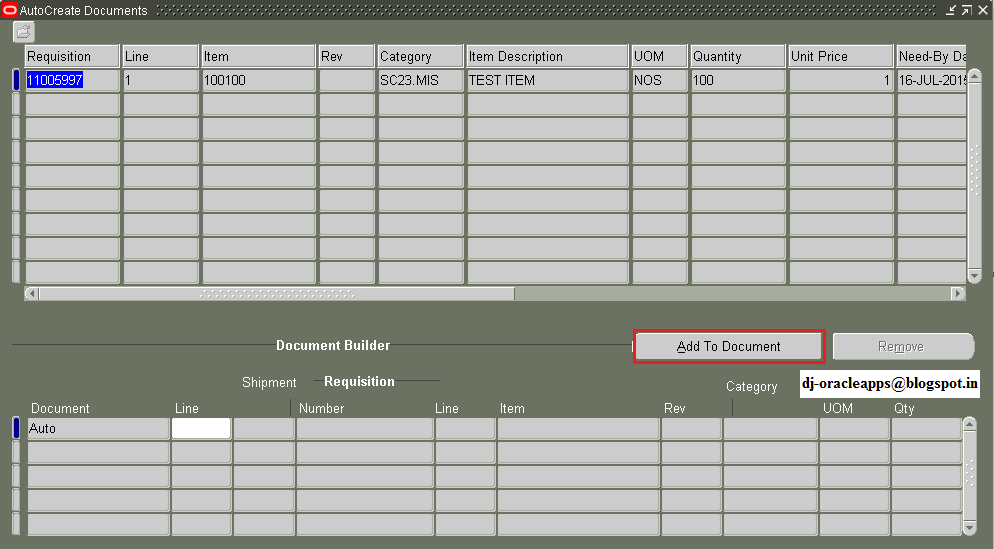Screen dimensions: 994x549
Task: Close the AutoCreate Documents window
Action: tap(983, 10)
